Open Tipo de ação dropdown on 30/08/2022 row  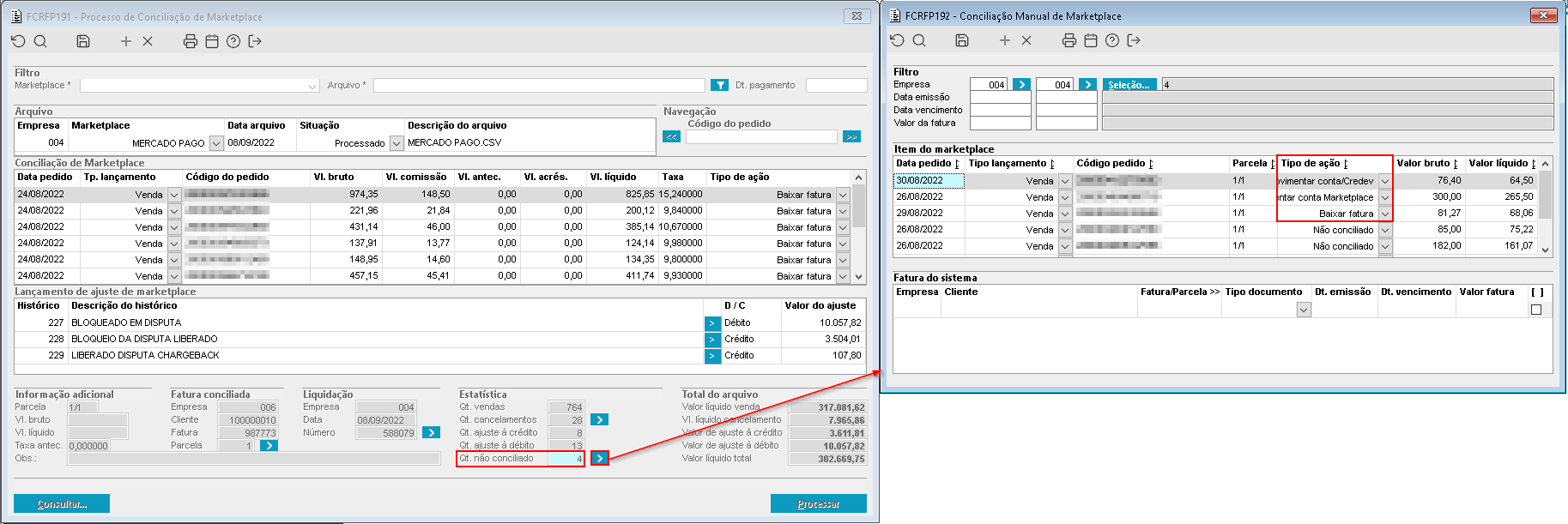1384,181
